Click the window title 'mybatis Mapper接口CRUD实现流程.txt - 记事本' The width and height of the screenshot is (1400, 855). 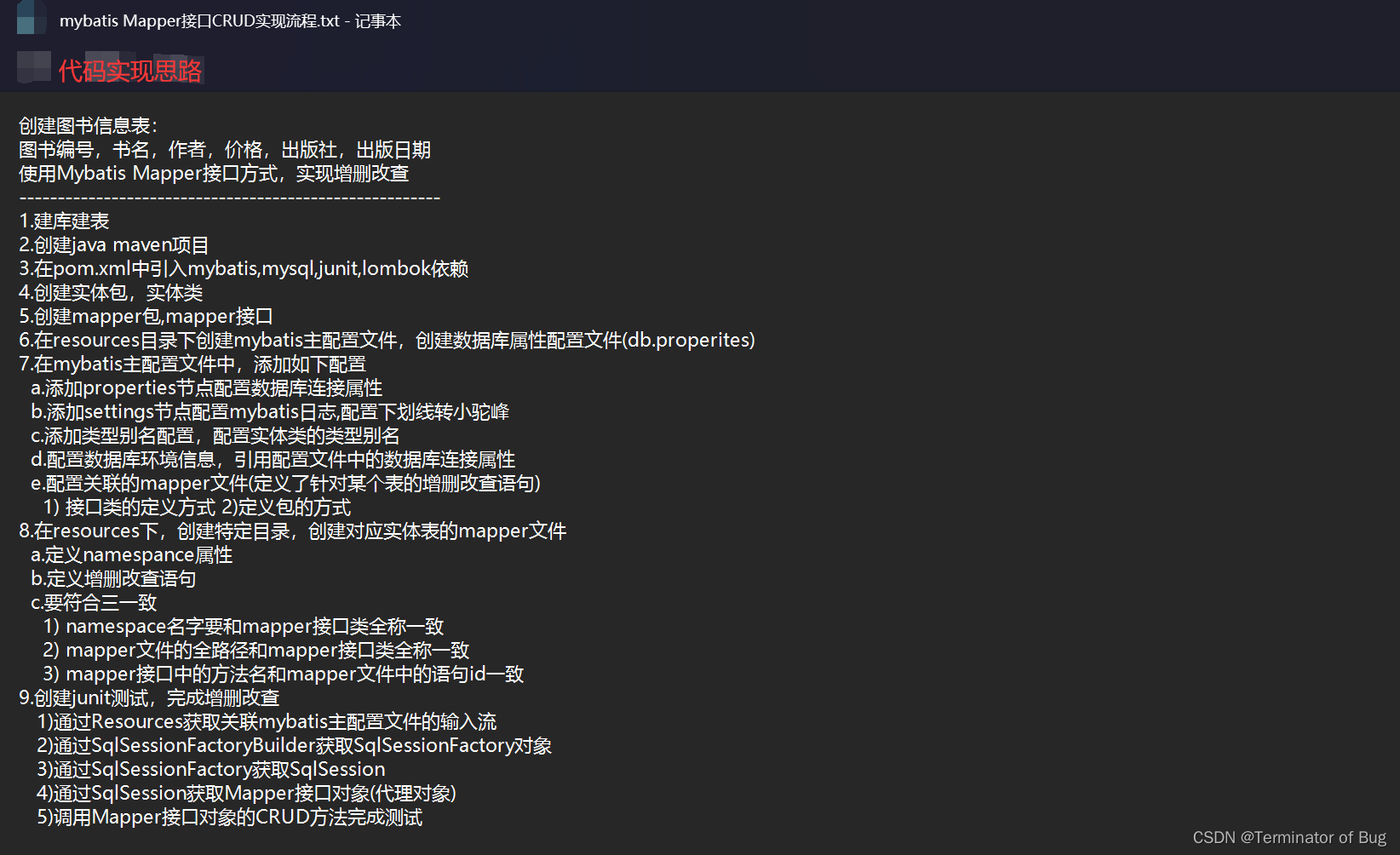(230, 21)
